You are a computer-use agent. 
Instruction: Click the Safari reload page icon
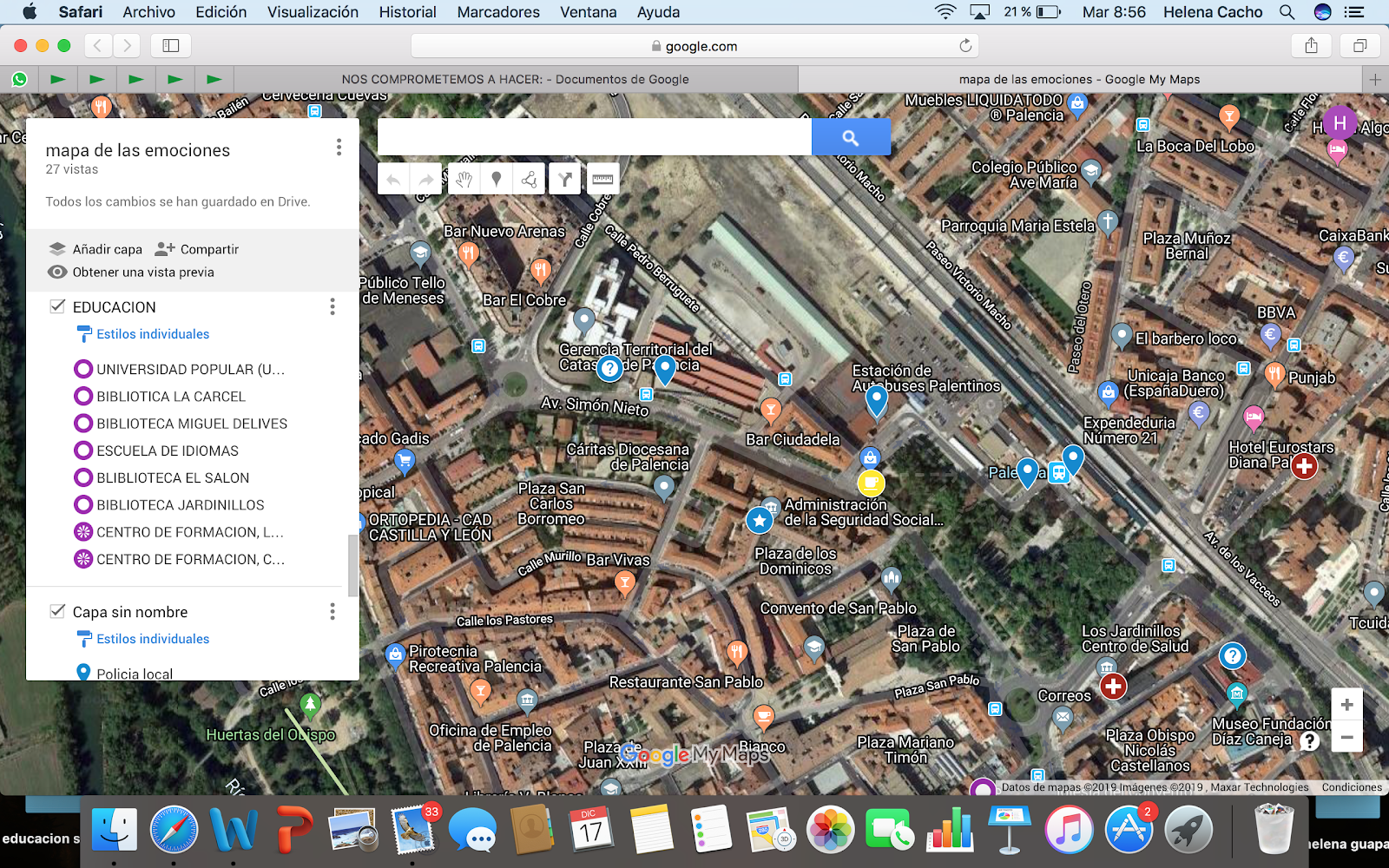coord(965,46)
